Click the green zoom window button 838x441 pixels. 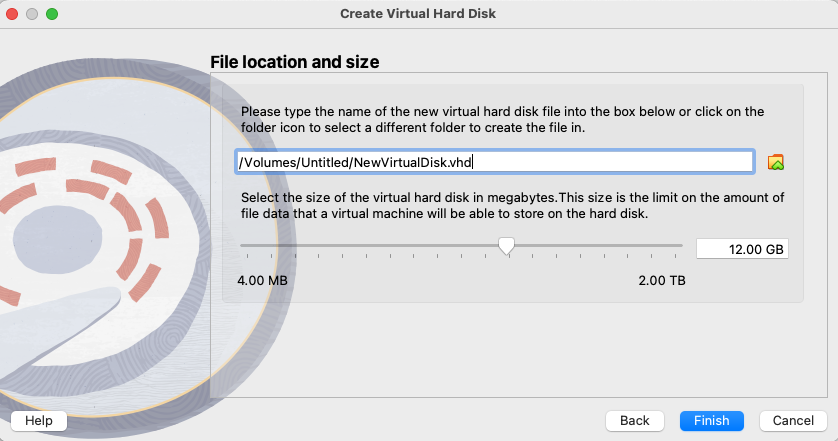point(52,14)
